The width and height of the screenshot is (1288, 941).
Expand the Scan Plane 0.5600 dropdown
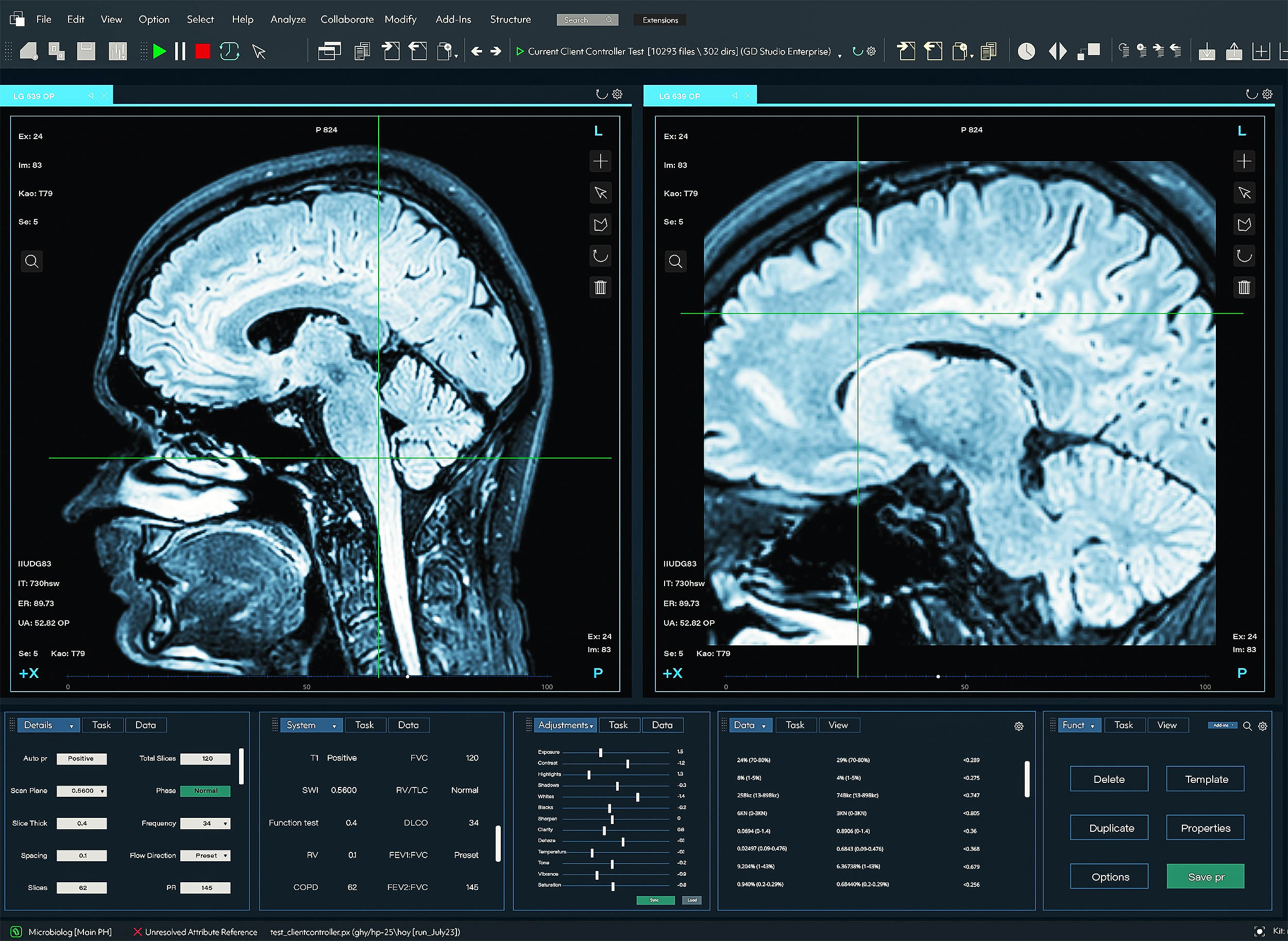[x=103, y=791]
